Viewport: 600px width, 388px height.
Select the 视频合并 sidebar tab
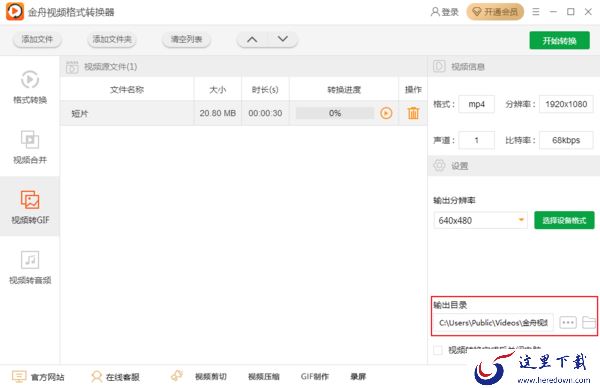(x=30, y=147)
